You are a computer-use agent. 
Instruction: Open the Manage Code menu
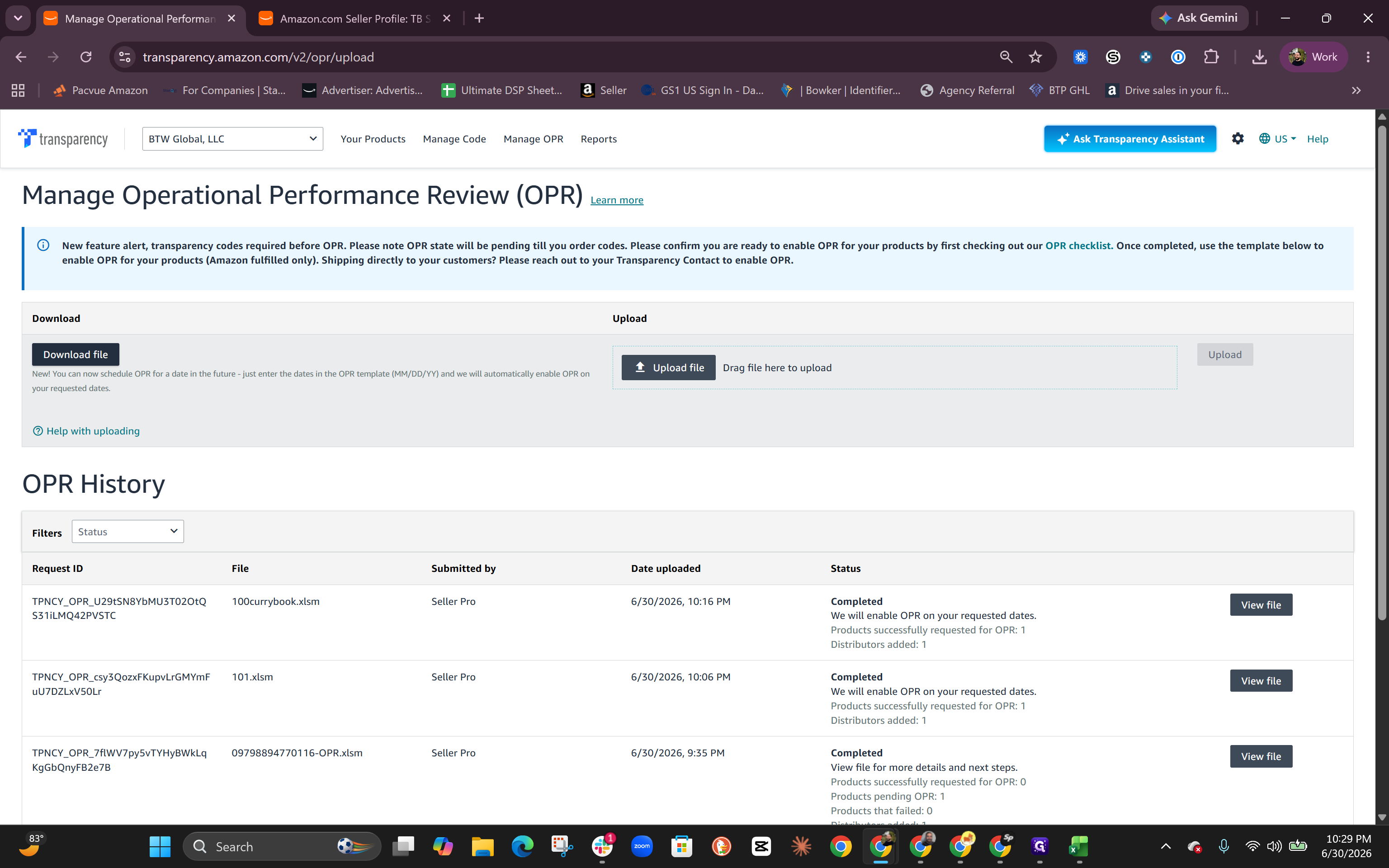454,139
